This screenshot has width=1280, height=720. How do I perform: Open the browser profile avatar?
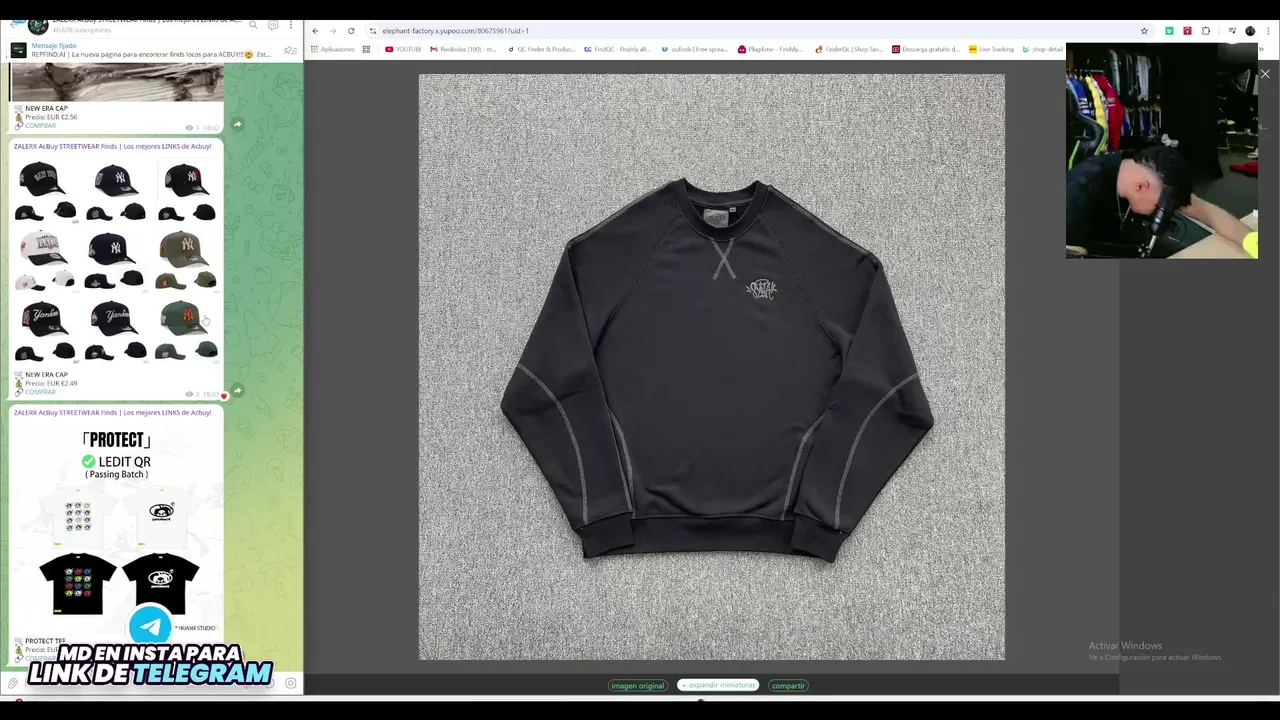click(x=1250, y=31)
